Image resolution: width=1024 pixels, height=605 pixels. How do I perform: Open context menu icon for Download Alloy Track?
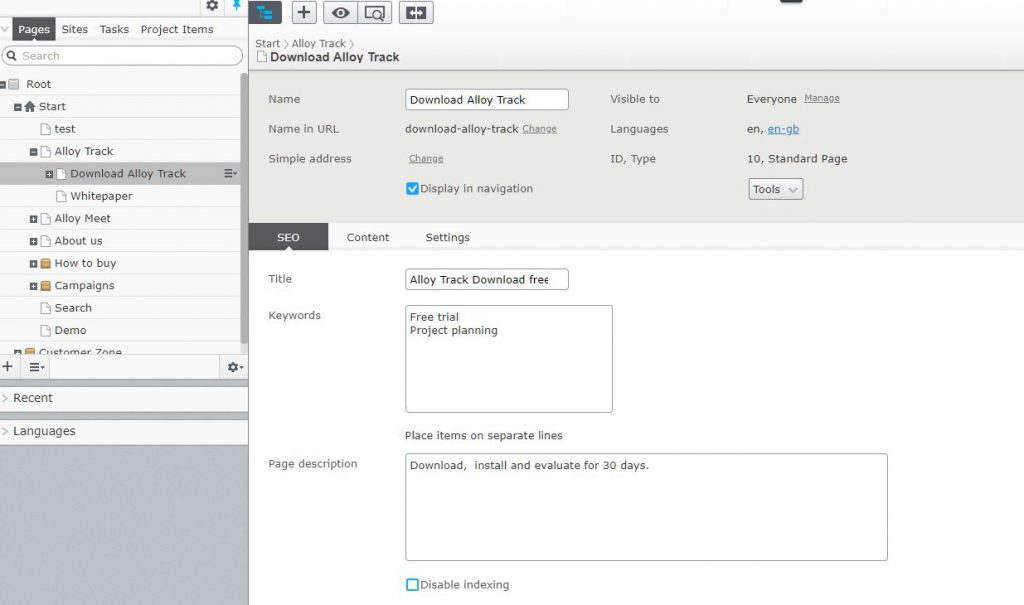(230, 174)
